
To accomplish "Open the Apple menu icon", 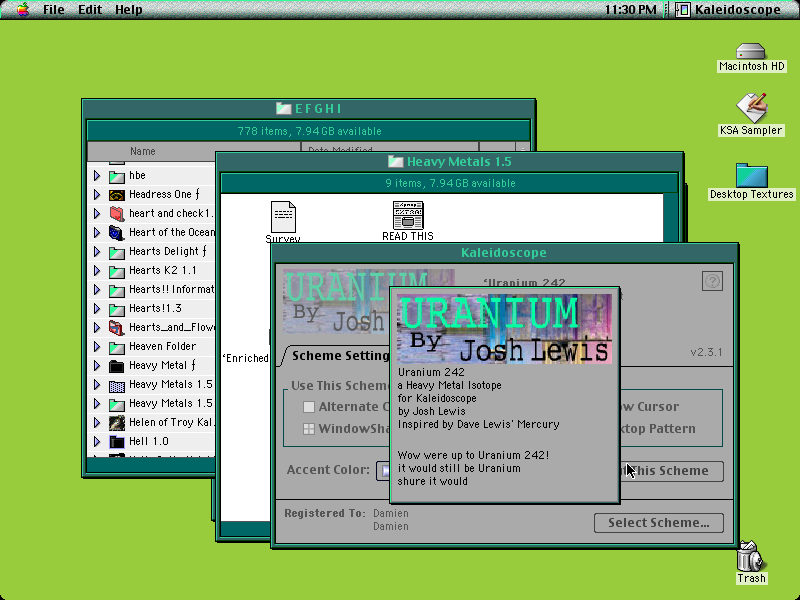I will click(22, 9).
